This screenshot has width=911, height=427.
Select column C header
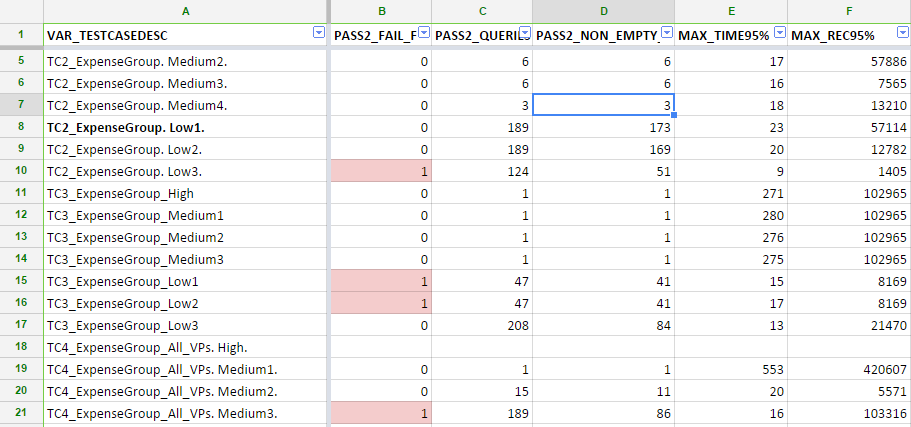[482, 11]
